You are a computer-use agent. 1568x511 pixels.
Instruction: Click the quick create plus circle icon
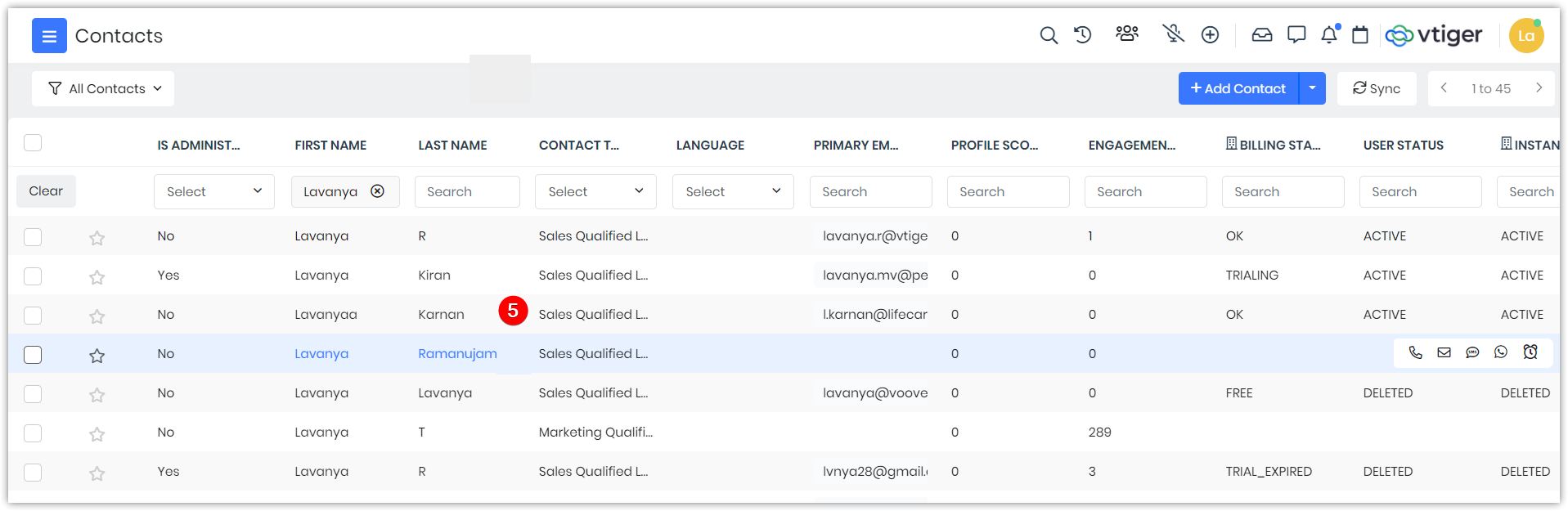tap(1210, 34)
